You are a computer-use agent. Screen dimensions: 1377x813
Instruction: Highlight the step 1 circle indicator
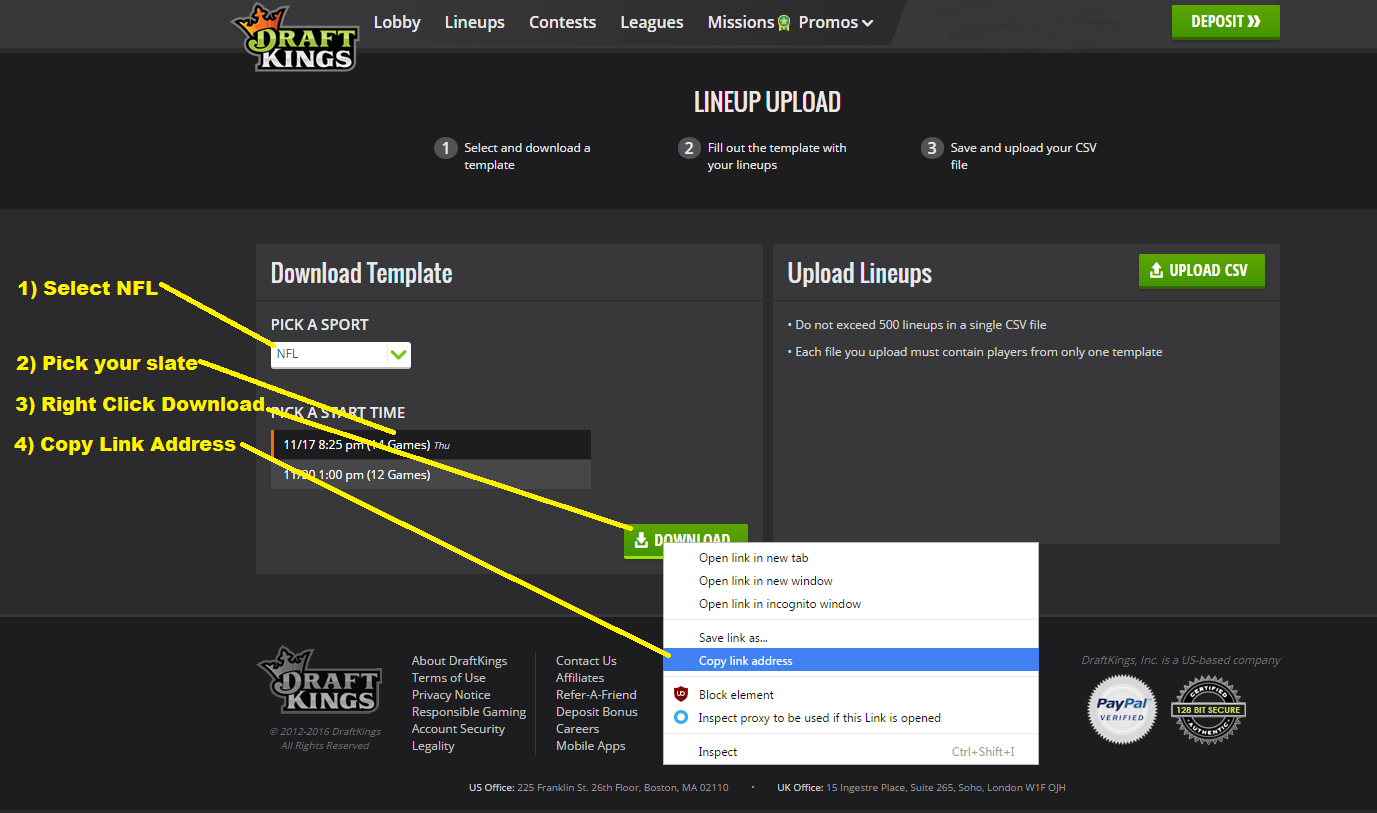[x=445, y=147]
